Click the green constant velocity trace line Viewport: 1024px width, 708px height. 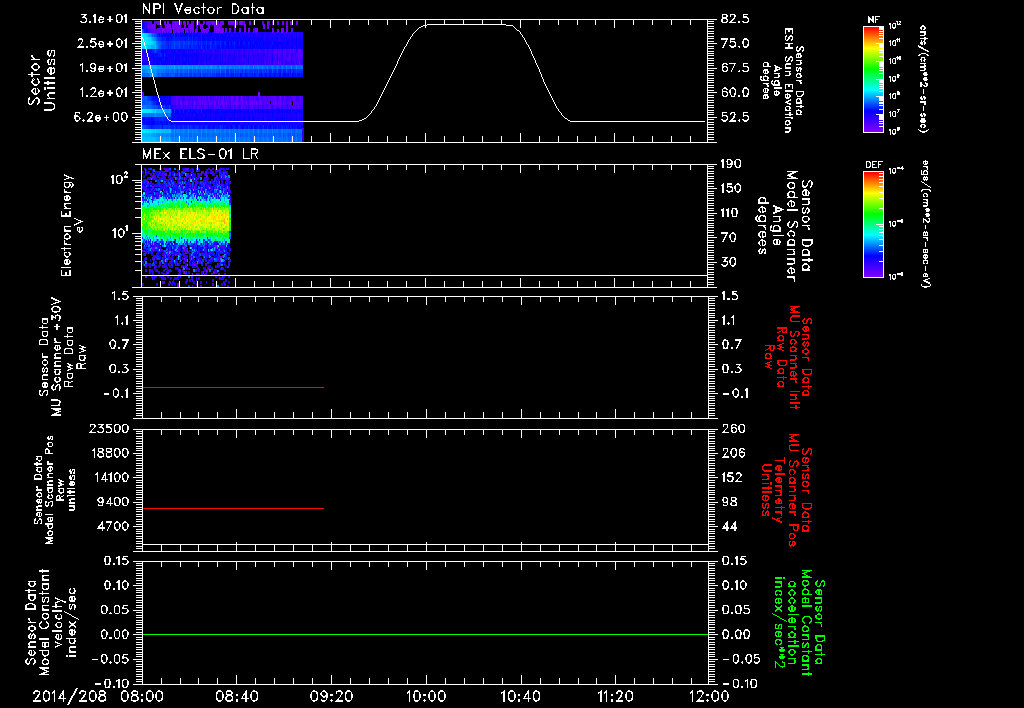[x=424, y=634]
